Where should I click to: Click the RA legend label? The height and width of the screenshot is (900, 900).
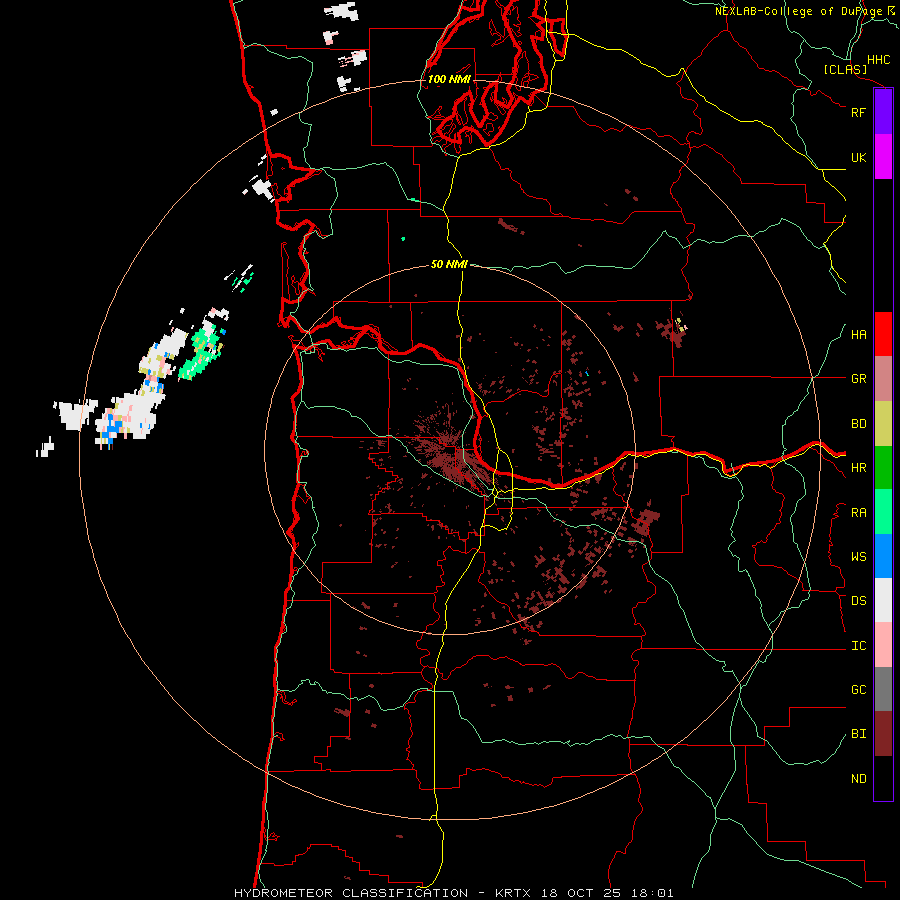(859, 513)
